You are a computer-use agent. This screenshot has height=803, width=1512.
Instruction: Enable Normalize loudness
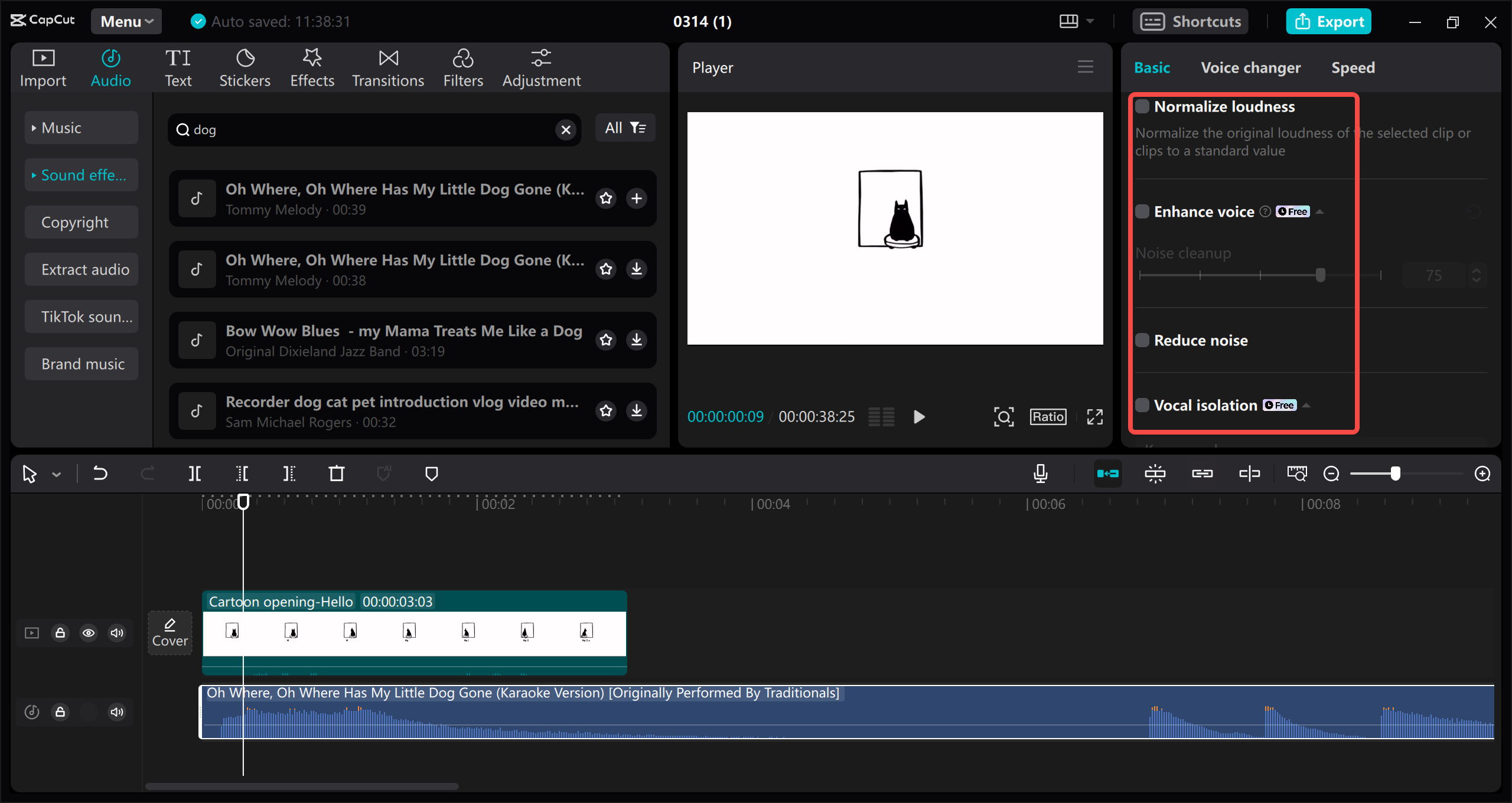tap(1143, 106)
